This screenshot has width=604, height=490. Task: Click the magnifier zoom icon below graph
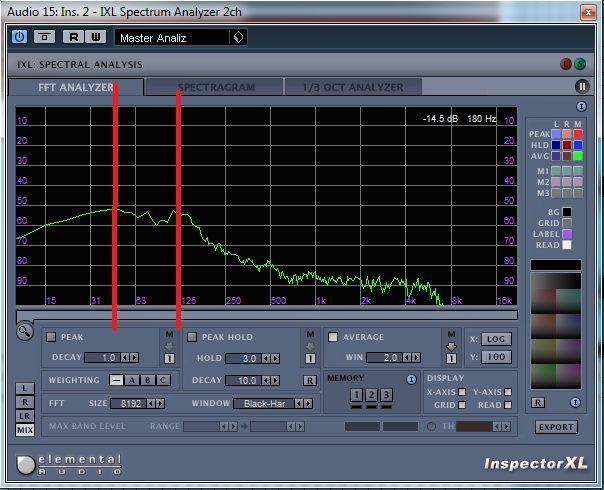(24, 329)
